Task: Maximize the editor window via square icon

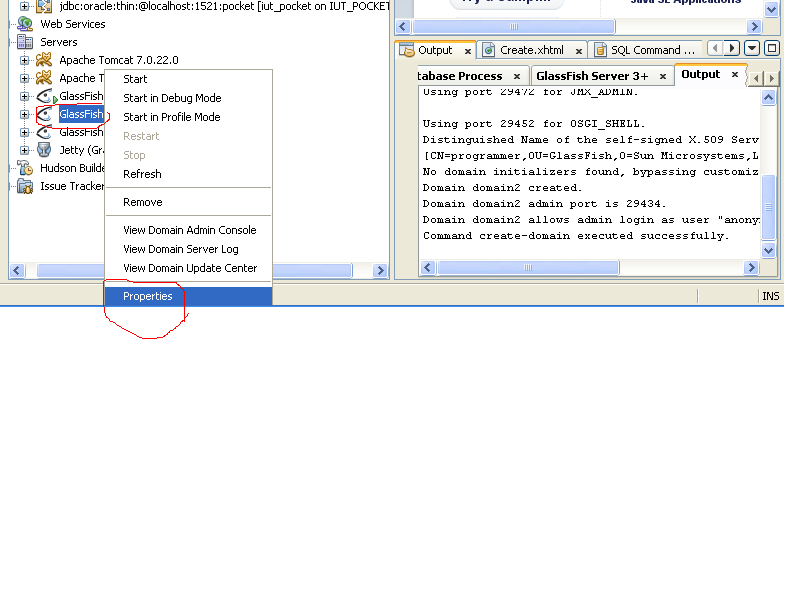Action: pos(772,48)
